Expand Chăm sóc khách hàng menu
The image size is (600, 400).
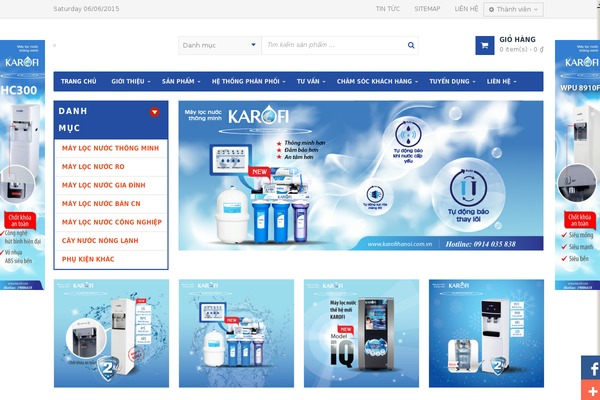(x=377, y=81)
